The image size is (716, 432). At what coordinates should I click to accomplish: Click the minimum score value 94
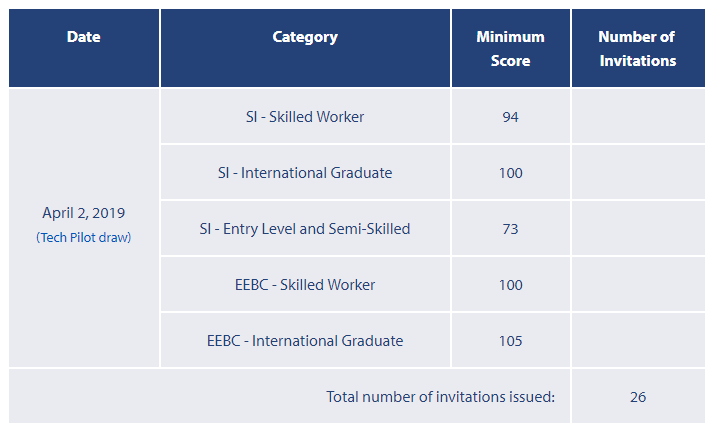(510, 117)
